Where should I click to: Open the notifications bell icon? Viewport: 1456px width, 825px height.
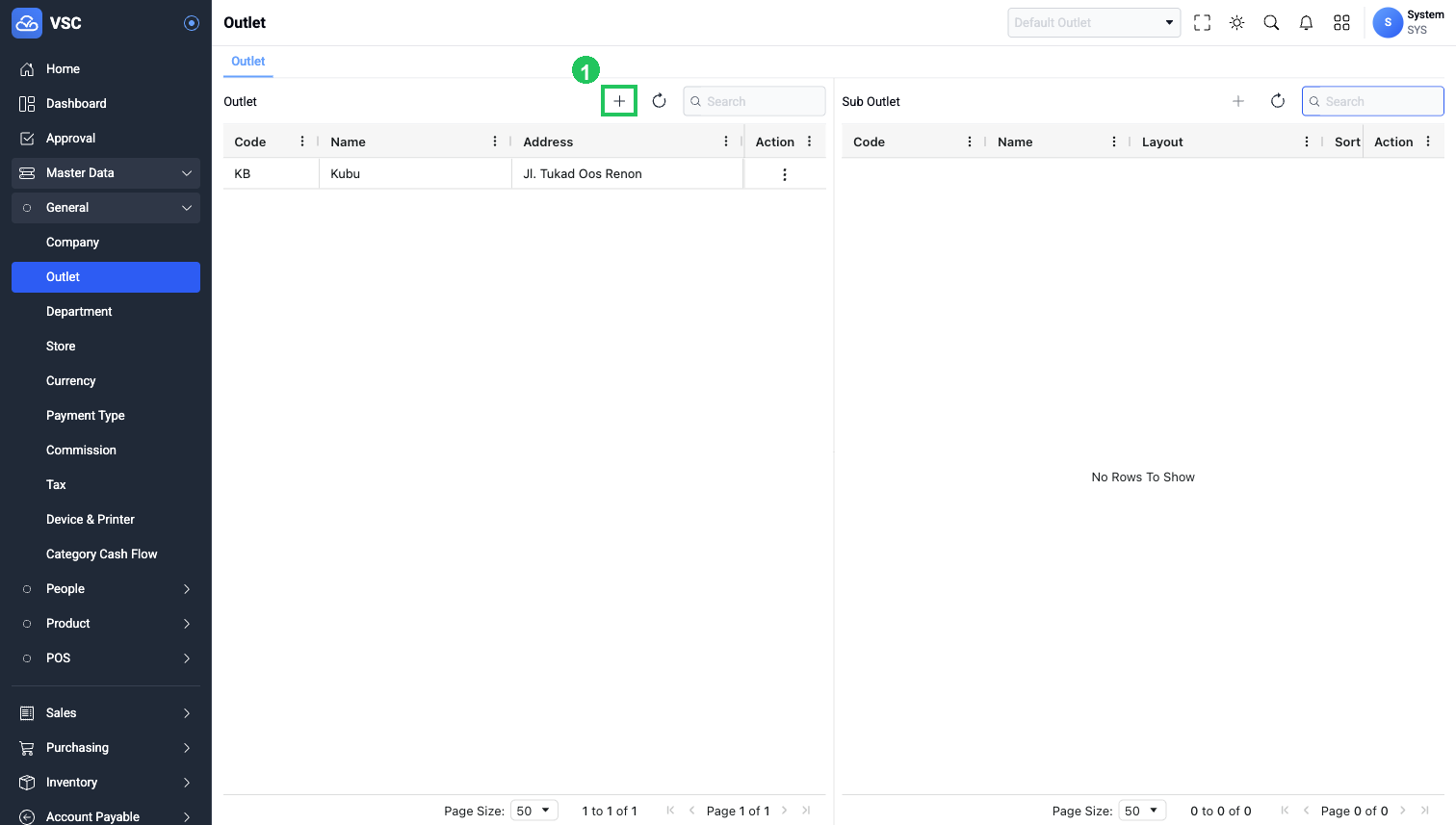tap(1306, 23)
